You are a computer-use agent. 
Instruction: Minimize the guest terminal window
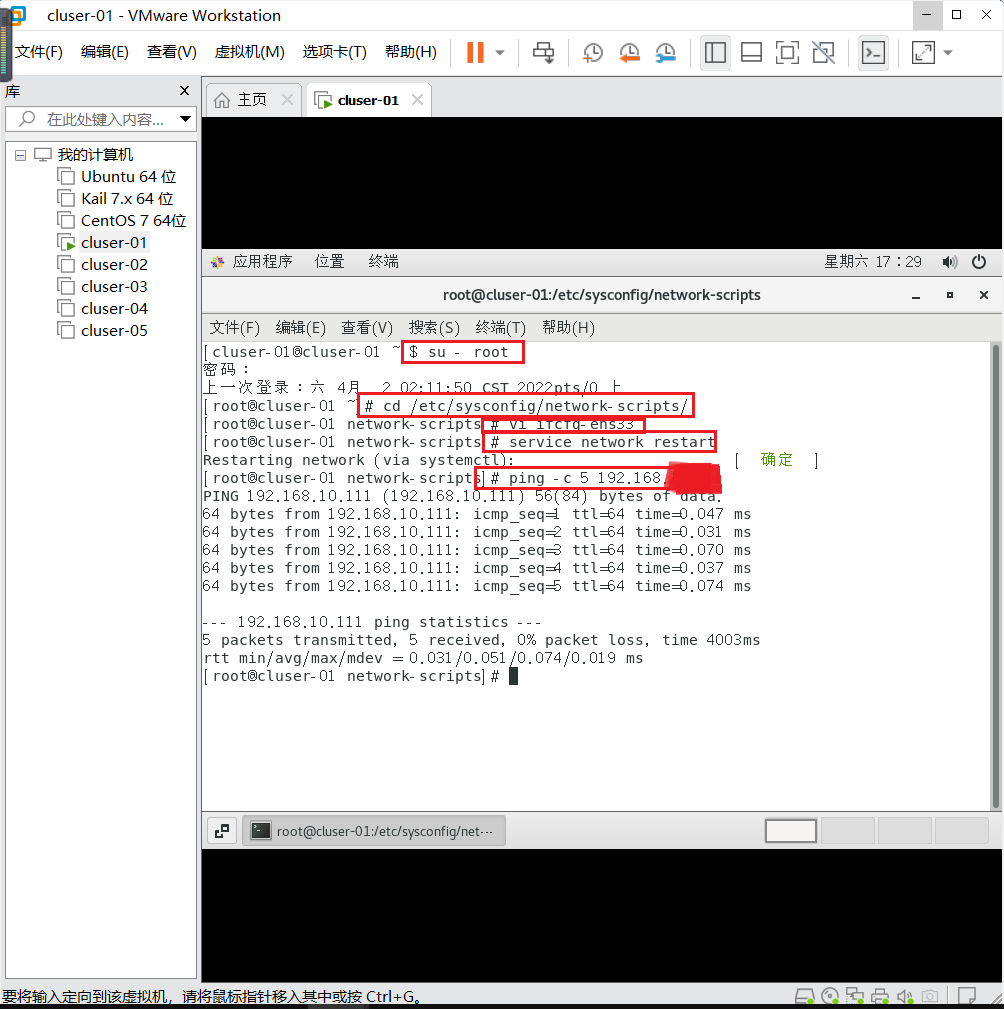coord(916,295)
